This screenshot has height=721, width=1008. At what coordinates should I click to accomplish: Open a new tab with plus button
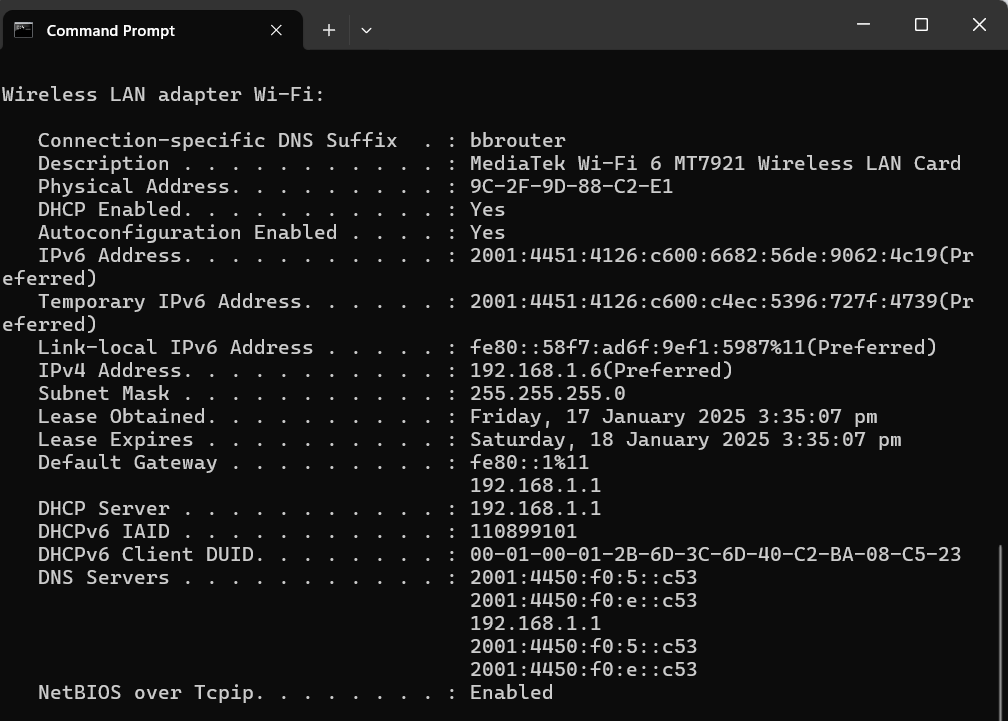(328, 30)
